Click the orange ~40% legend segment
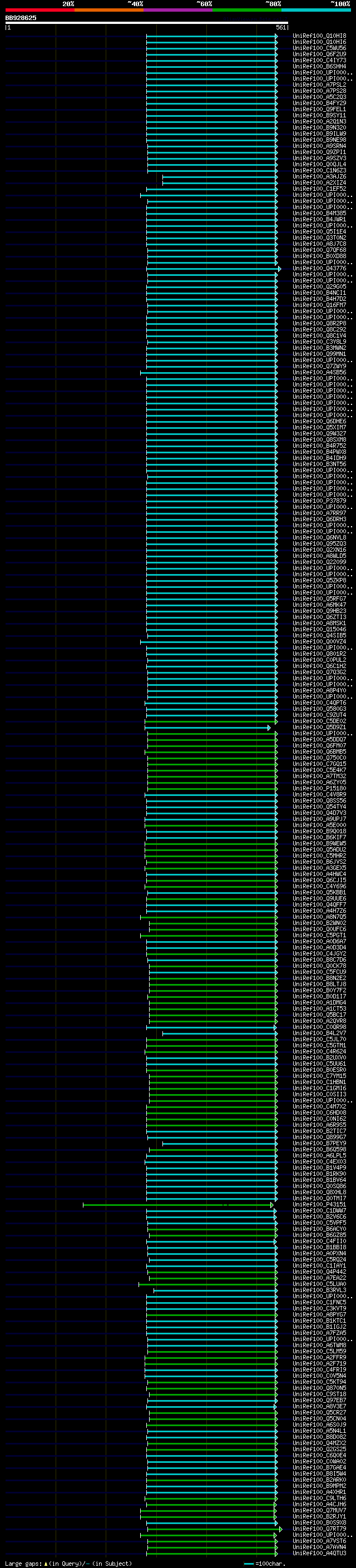 (109, 10)
